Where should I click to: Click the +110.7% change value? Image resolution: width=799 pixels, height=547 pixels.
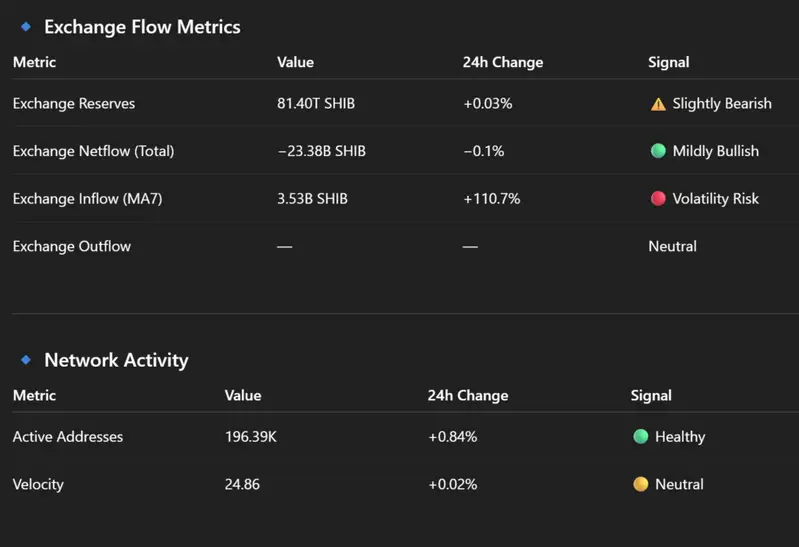[492, 199]
